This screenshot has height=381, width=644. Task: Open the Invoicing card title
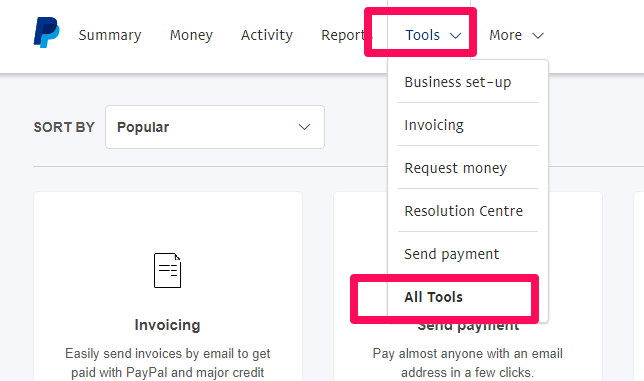(x=168, y=325)
